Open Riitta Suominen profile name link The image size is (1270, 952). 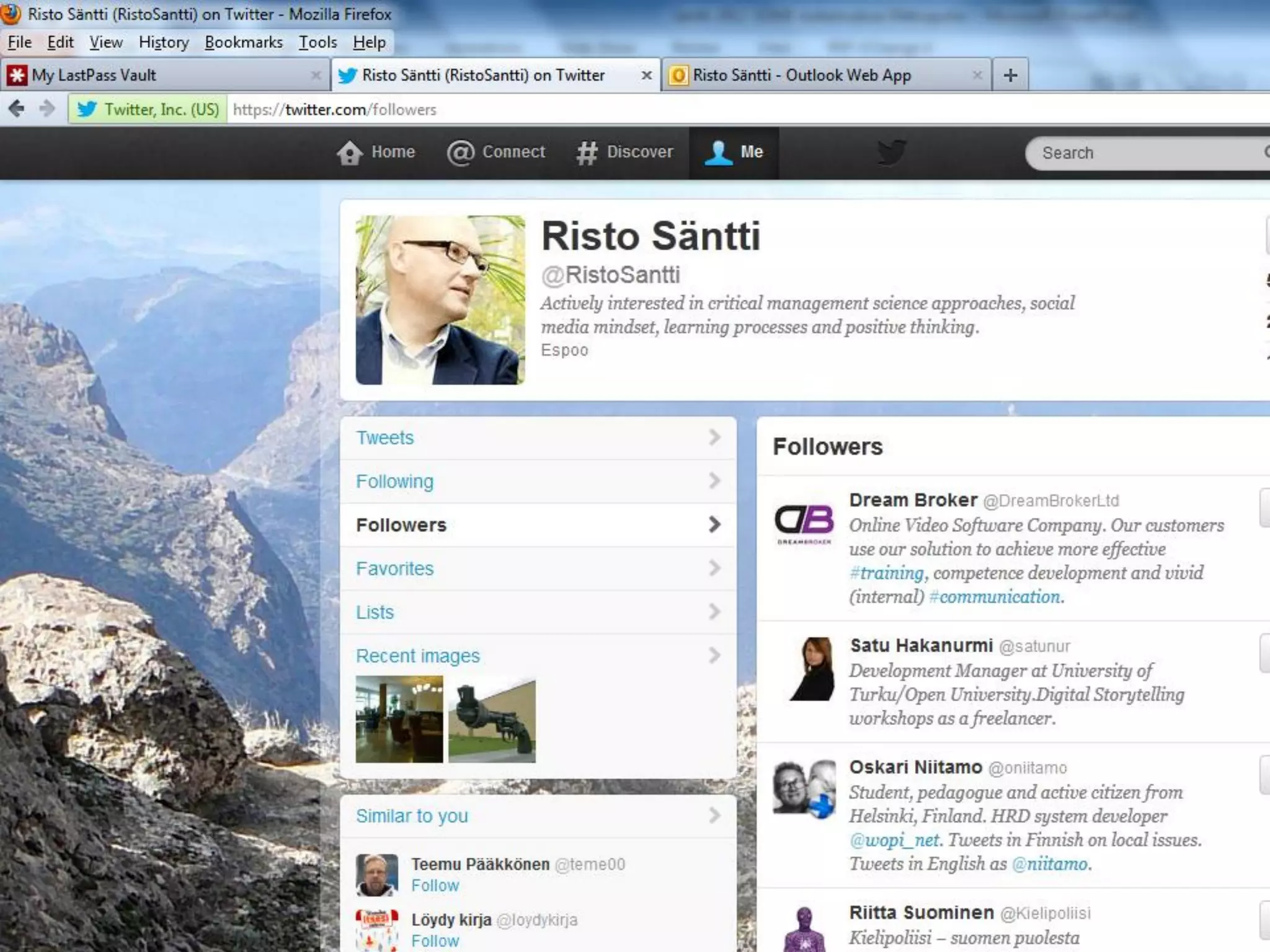click(x=921, y=913)
